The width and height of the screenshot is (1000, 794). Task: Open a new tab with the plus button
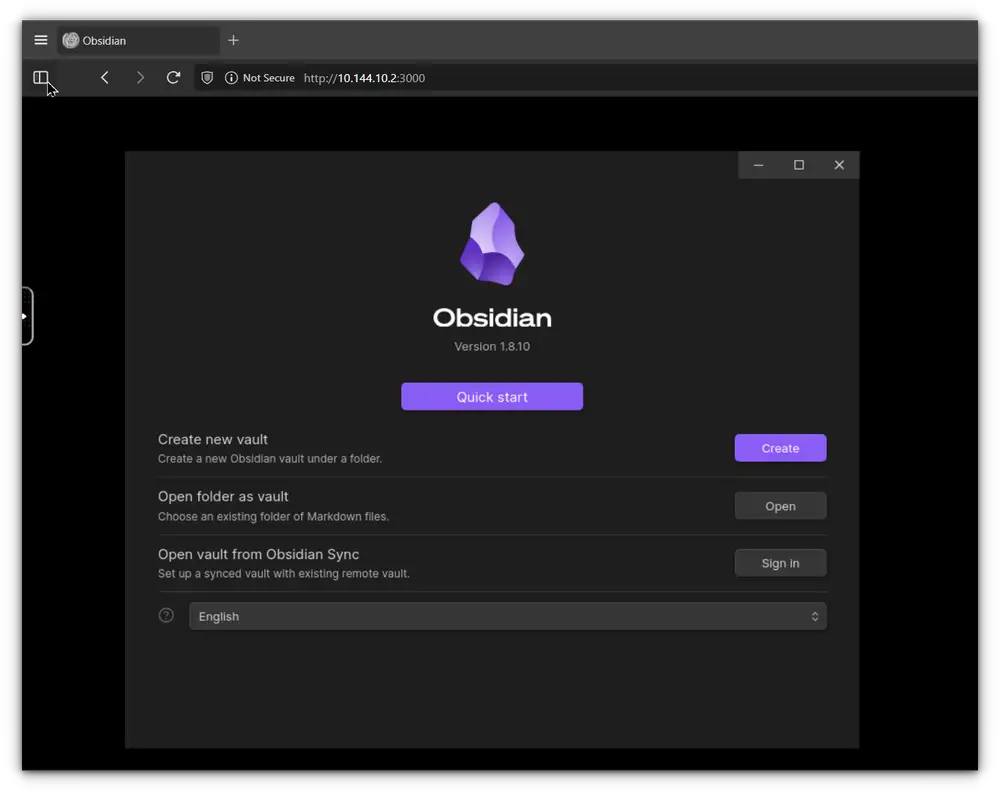pyautogui.click(x=233, y=40)
